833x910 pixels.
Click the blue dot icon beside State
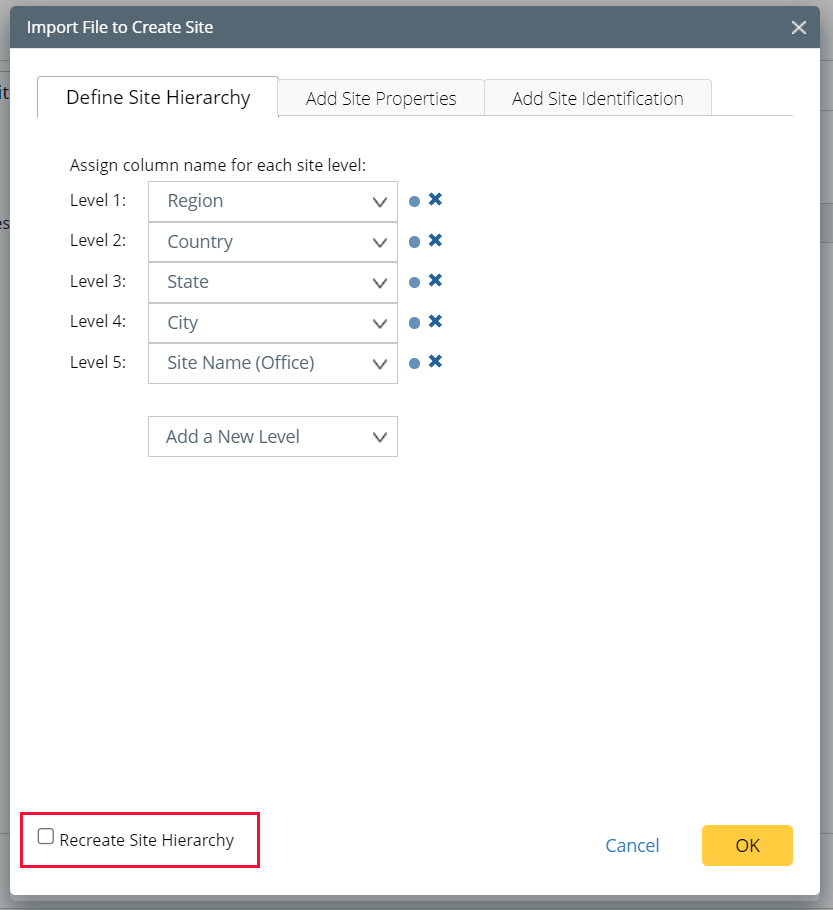(414, 281)
